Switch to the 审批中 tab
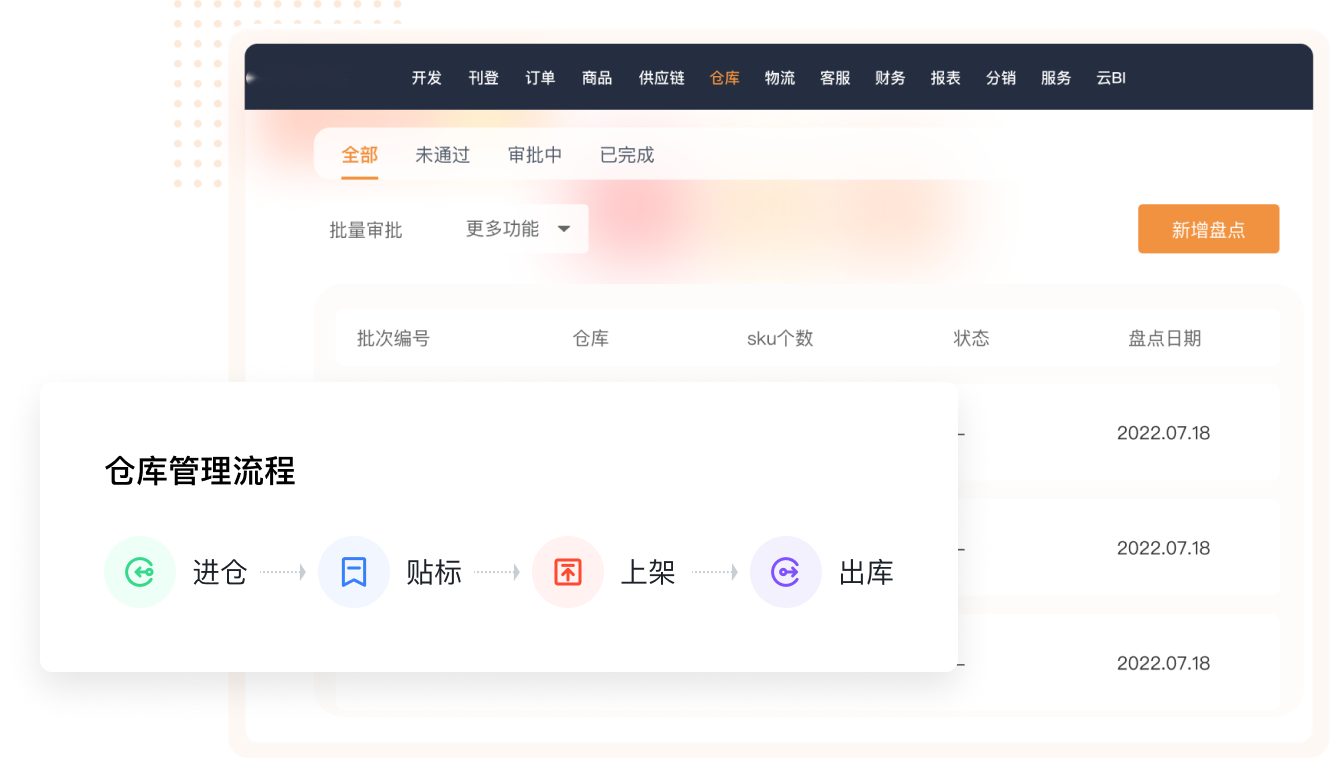This screenshot has height=763, width=1334. [534, 155]
